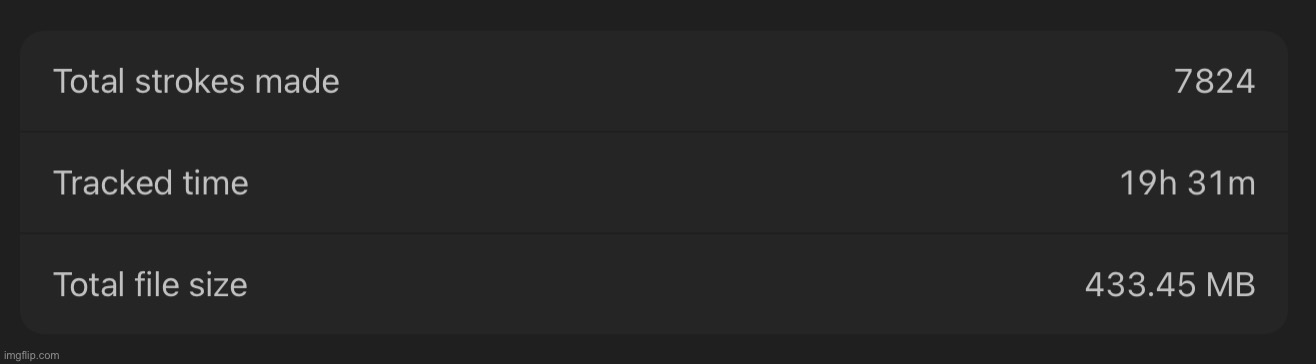The height and width of the screenshot is (364, 1316).
Task: Select the Total strokes made label
Action: pyautogui.click(x=196, y=81)
